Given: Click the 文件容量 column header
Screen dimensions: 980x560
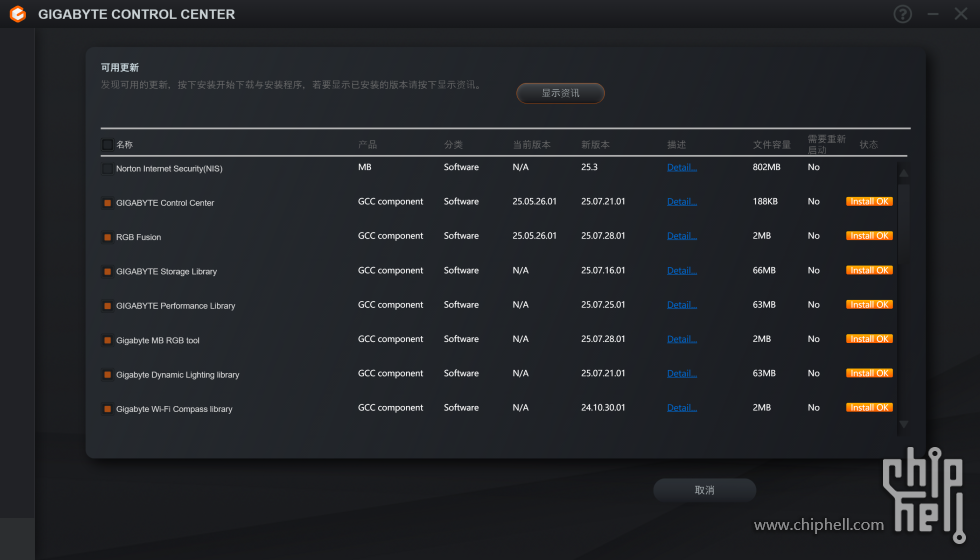Looking at the screenshot, I should 772,144.
